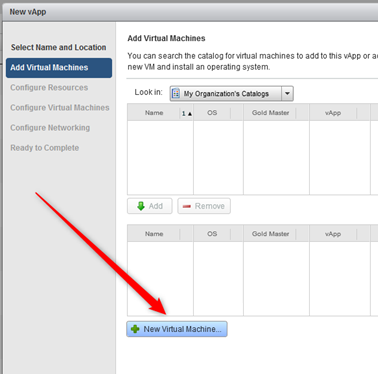Click the Add Virtual Machines heading
This screenshot has width=378, height=374.
tap(166, 38)
